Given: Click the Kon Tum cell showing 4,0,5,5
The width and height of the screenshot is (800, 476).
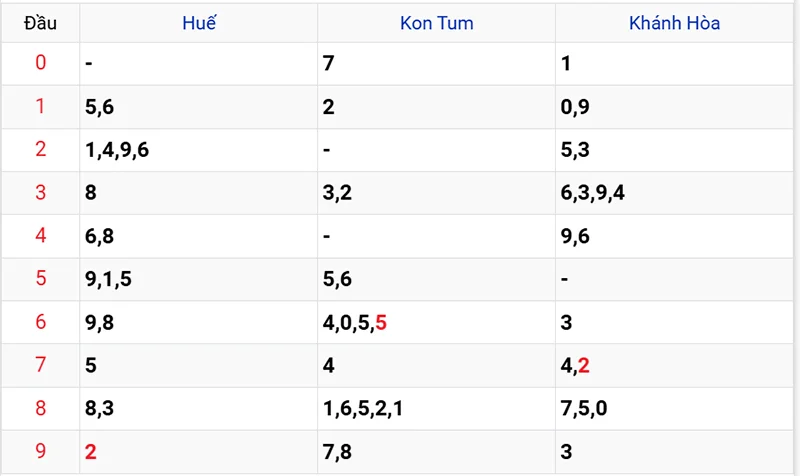Looking at the screenshot, I should pyautogui.click(x=355, y=322).
